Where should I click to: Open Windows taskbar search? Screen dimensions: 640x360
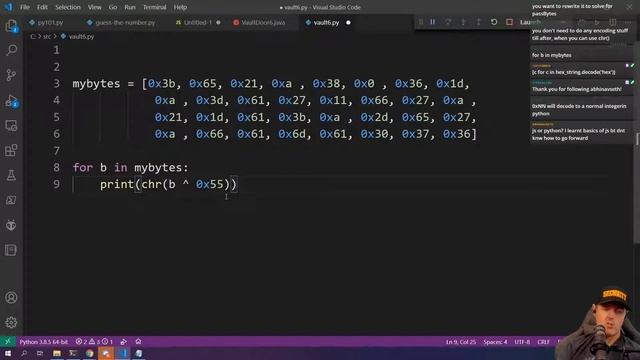(24, 353)
